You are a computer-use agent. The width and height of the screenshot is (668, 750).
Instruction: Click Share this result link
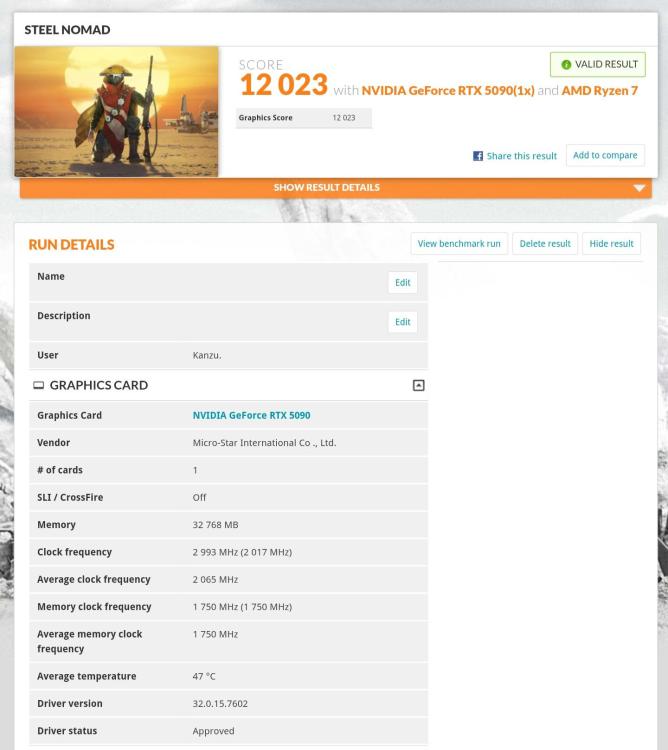pyautogui.click(x=522, y=156)
